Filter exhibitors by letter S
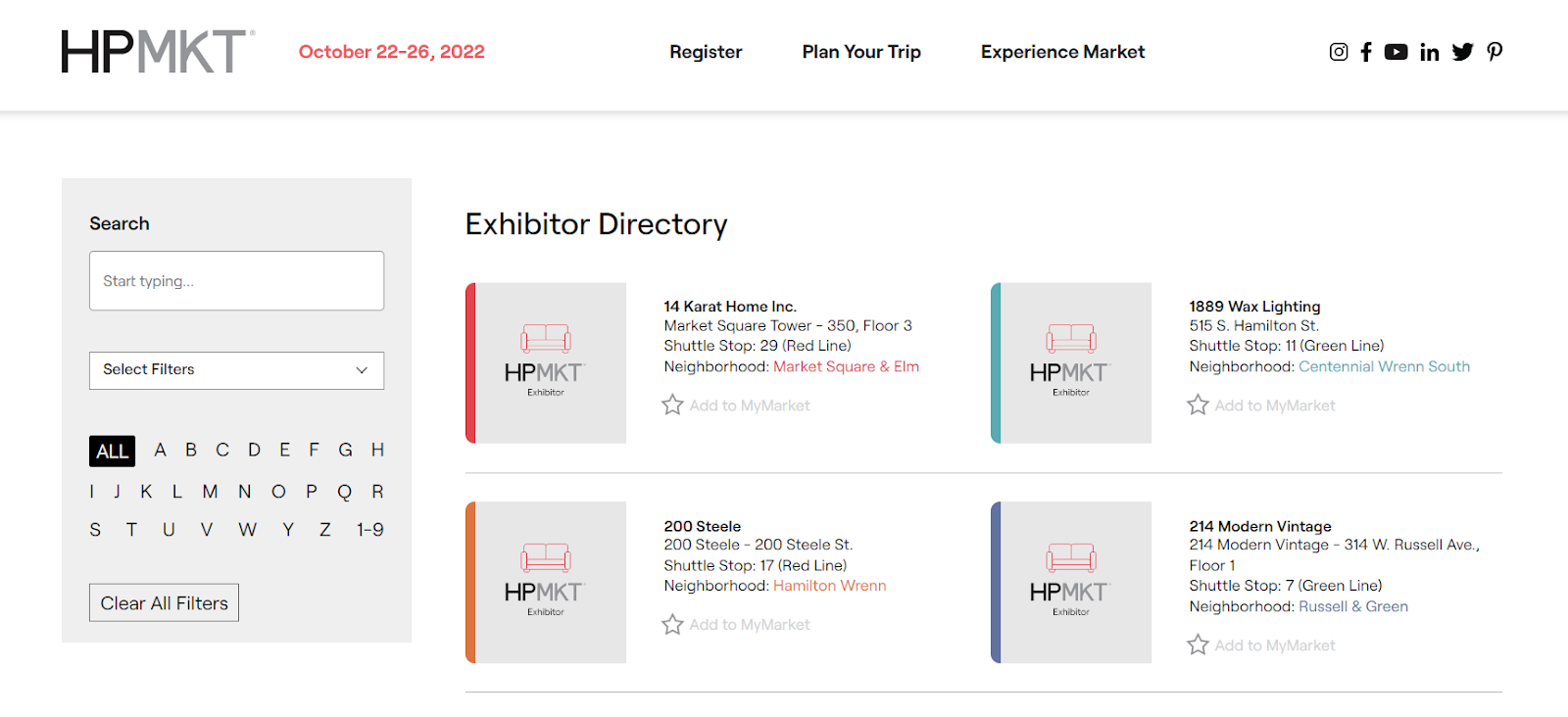 point(95,530)
